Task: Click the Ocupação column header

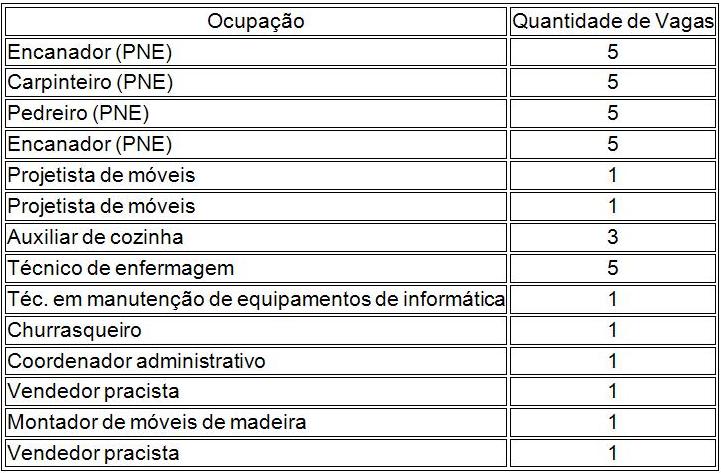Action: [256, 21]
